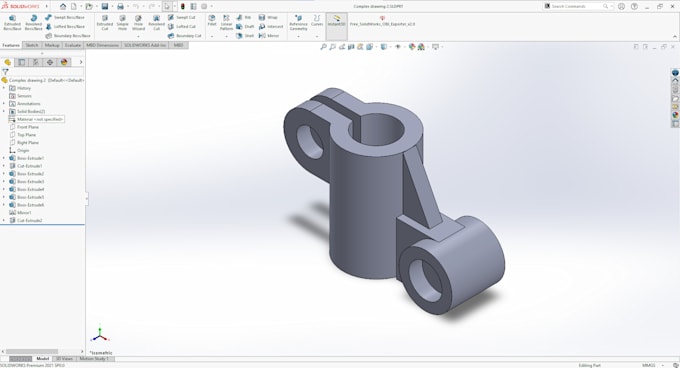Open Display Style cube dropdown
Image resolution: width=680 pixels, height=368 pixels.
tap(384, 47)
